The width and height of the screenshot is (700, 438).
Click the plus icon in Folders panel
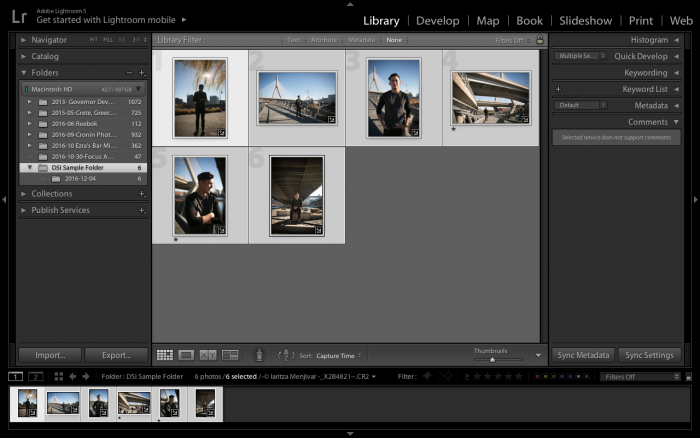point(142,73)
